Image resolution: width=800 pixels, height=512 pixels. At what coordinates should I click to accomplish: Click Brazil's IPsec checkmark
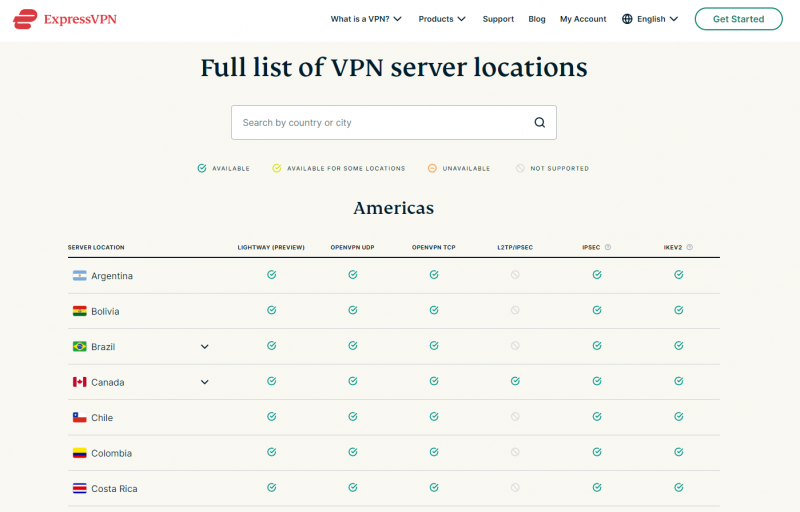(x=597, y=346)
